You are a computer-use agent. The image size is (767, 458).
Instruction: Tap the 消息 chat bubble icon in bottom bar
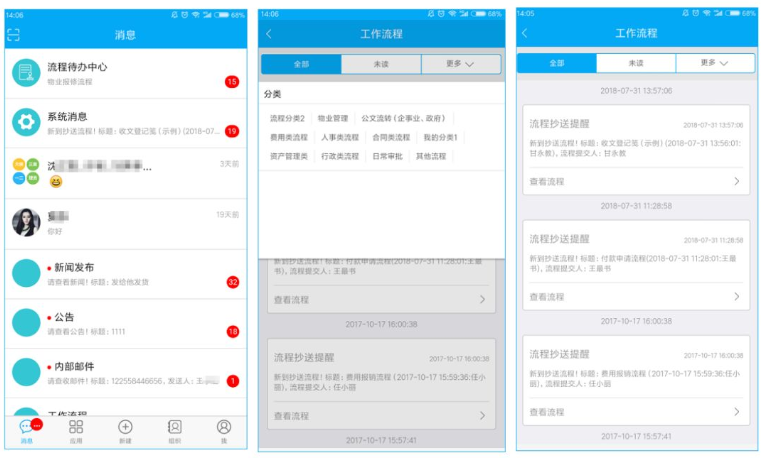click(27, 430)
